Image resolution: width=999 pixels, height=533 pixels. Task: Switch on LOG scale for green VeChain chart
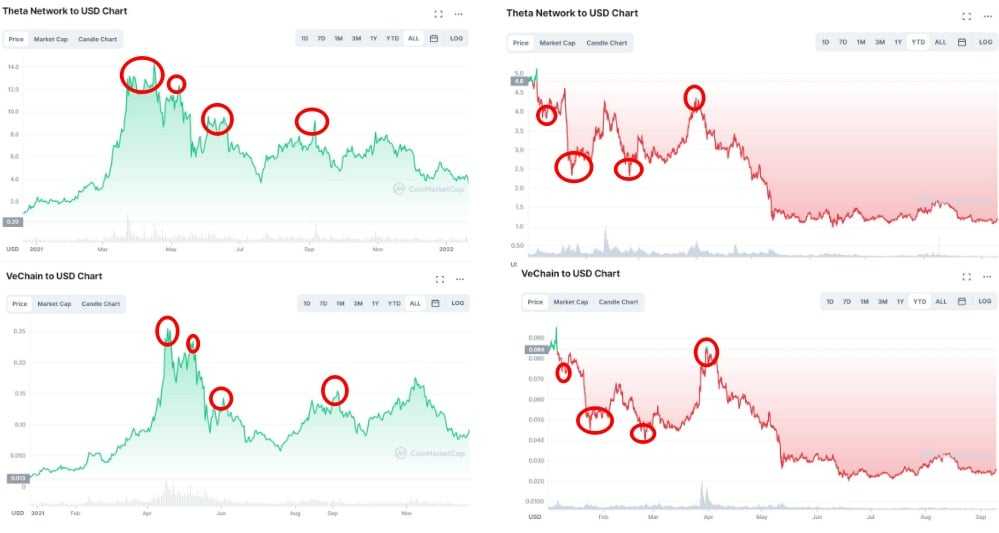point(457,303)
